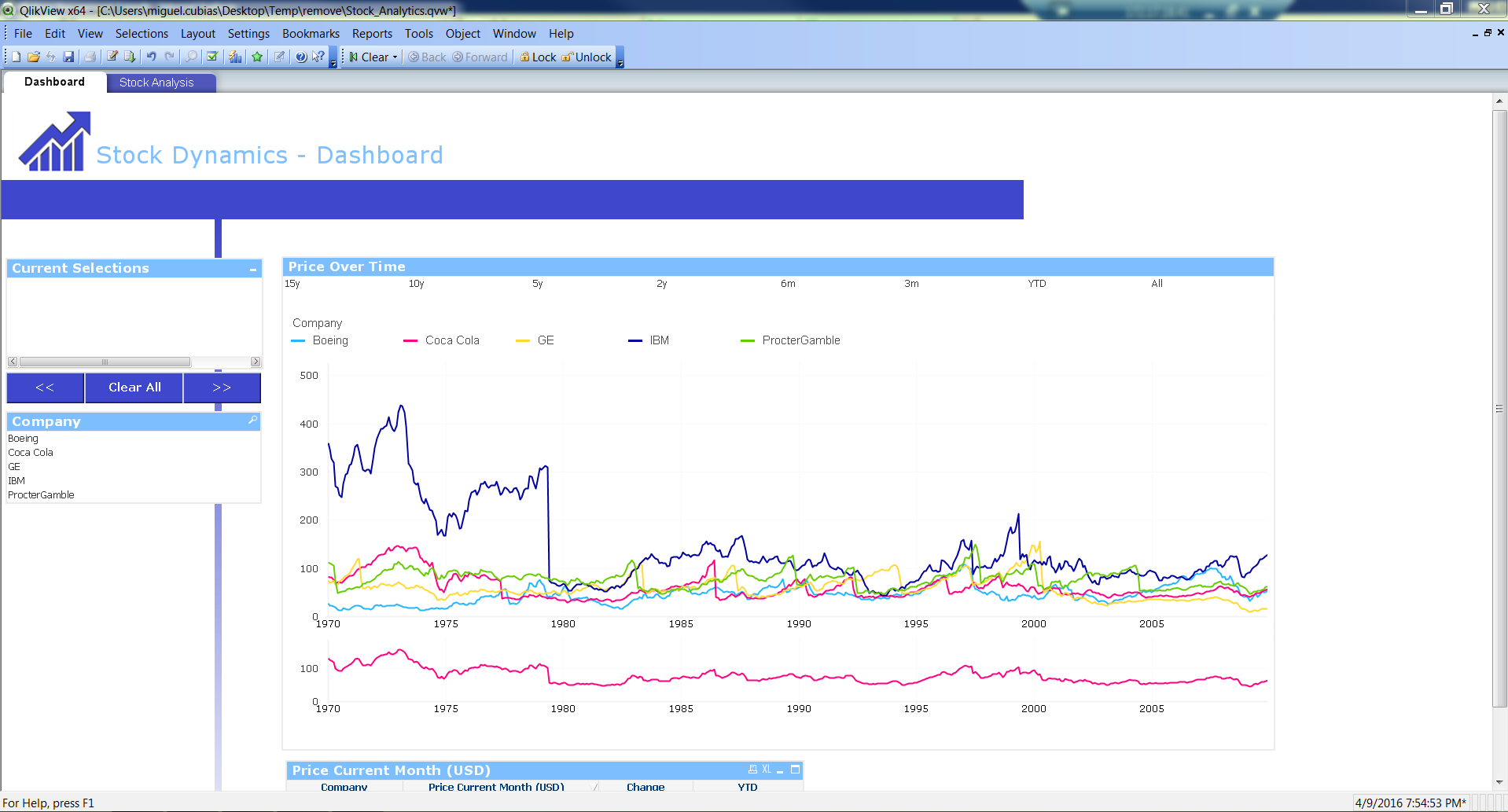Click Lock selections in toolbar
This screenshot has width=1508, height=812.
[x=539, y=57]
